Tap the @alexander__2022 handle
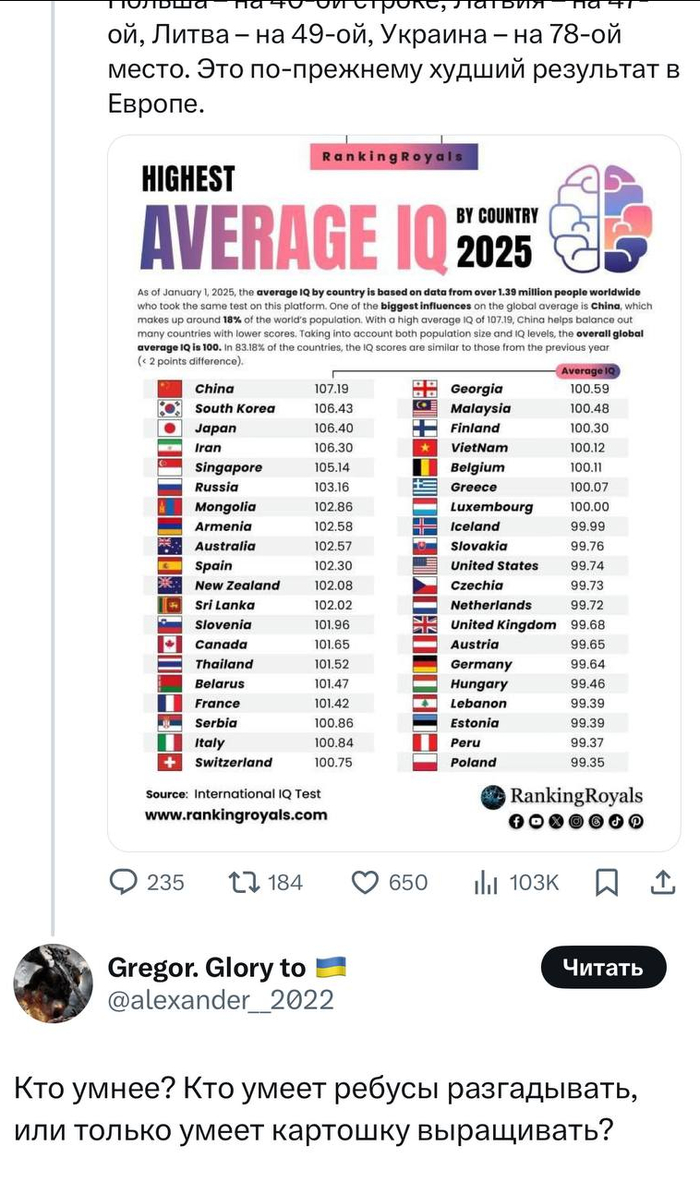 pyautogui.click(x=220, y=1000)
